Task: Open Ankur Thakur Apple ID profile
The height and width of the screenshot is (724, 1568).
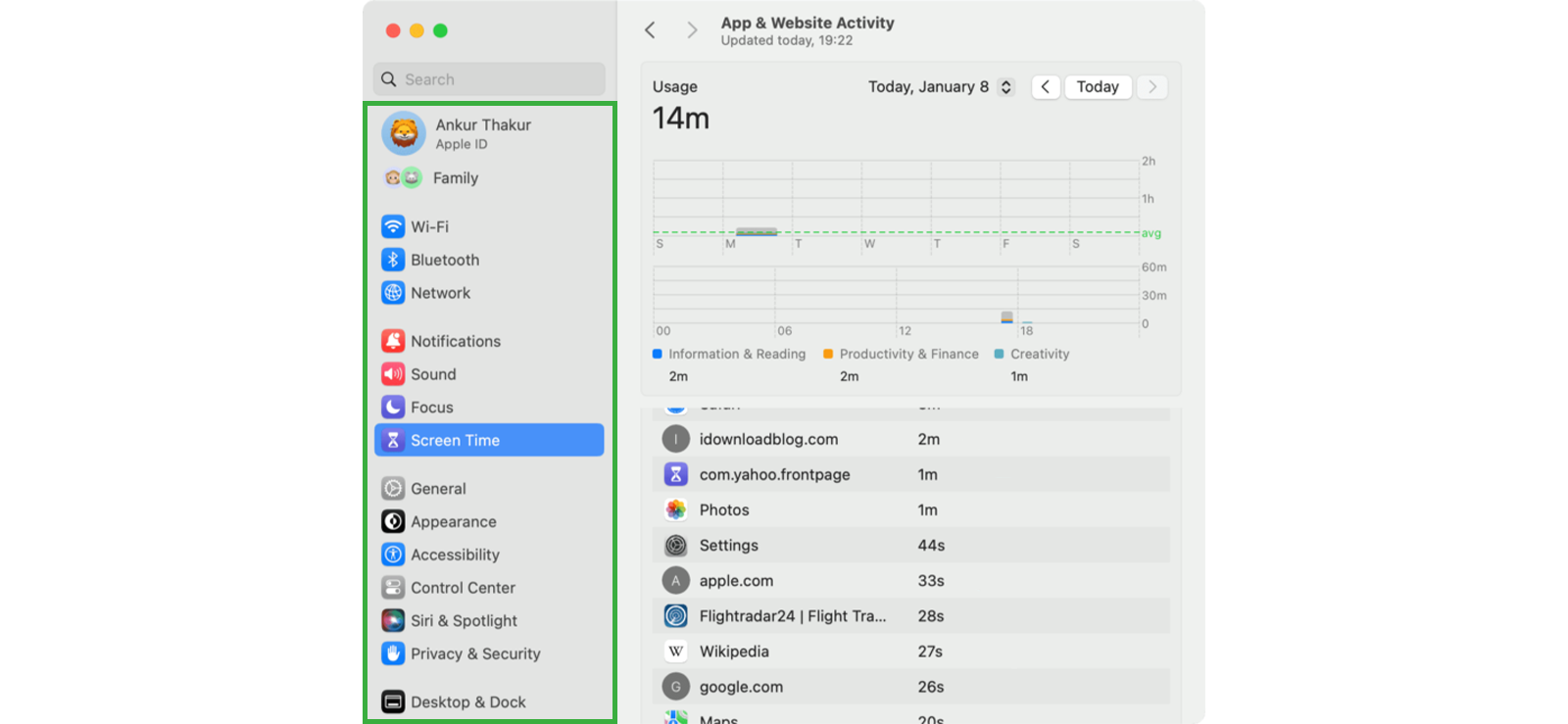Action: pos(482,133)
